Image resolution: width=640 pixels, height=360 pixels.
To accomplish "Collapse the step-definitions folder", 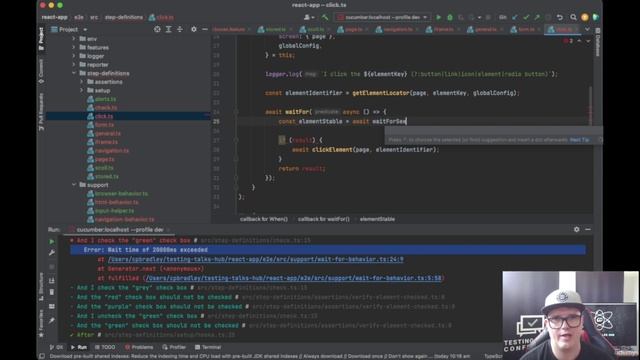I will [74, 73].
